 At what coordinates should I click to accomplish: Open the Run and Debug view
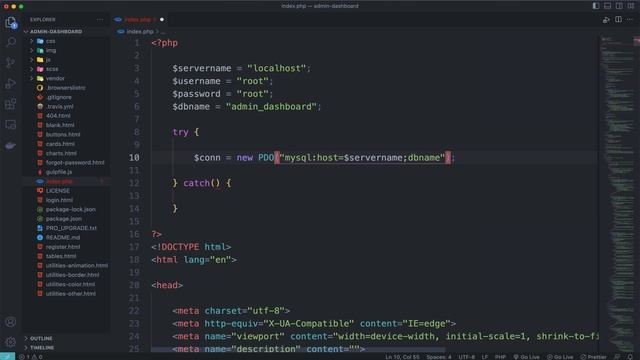point(11,83)
